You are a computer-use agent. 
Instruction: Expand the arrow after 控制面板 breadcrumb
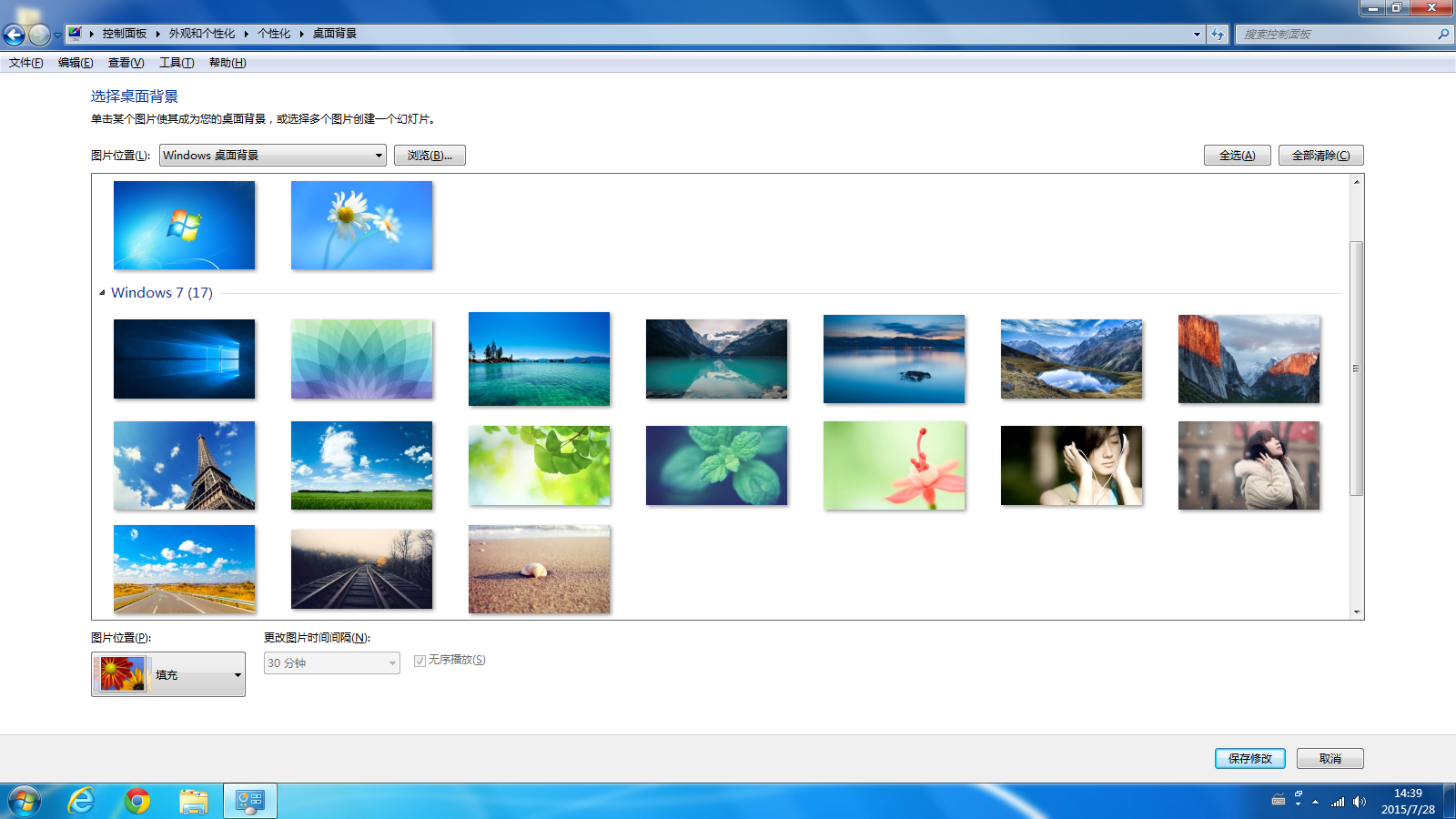(157, 34)
